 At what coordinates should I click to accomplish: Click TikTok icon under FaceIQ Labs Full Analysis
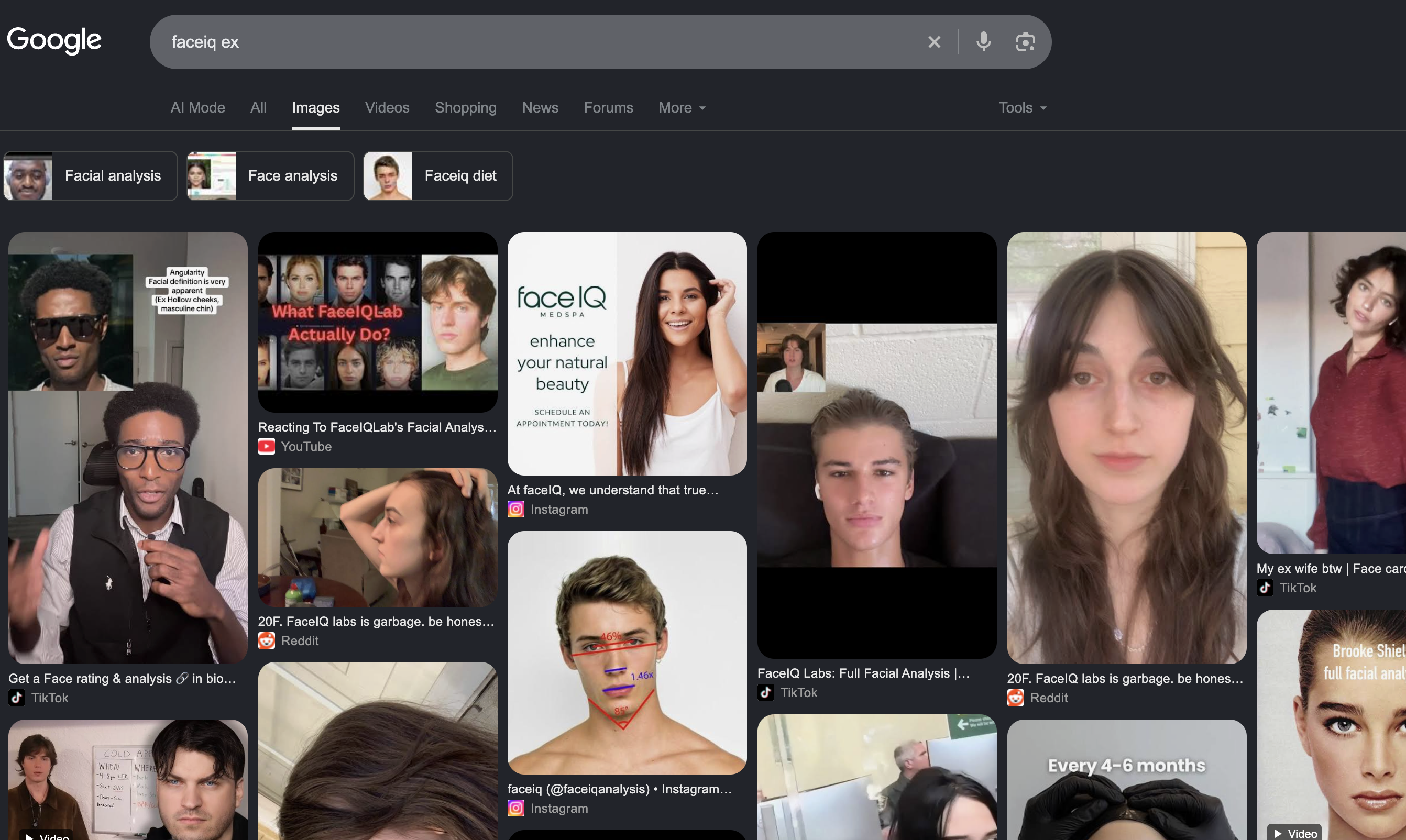[766, 693]
